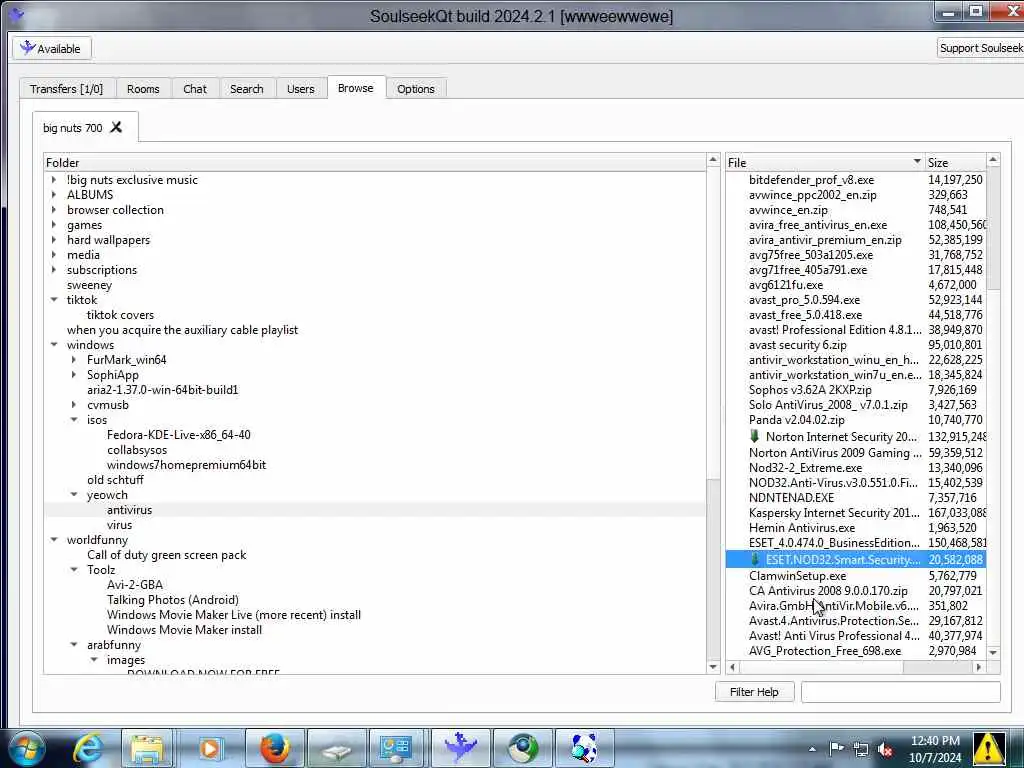Select avast security 6.zip file
Viewport: 1024px width, 768px height.
(x=797, y=345)
